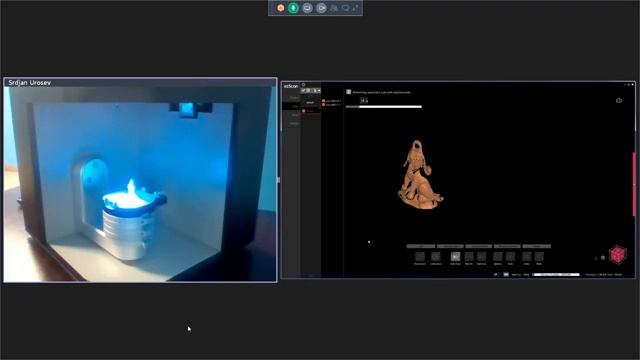This screenshot has height=360, width=640.
Task: Select the first gray tab above bottom toolbar
Action: pos(420,246)
